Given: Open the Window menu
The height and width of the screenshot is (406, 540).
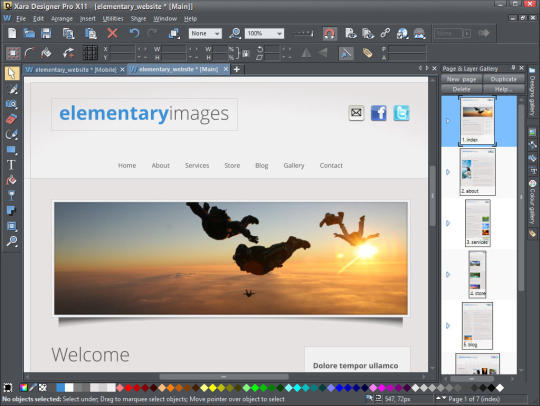Looking at the screenshot, I should pos(165,19).
